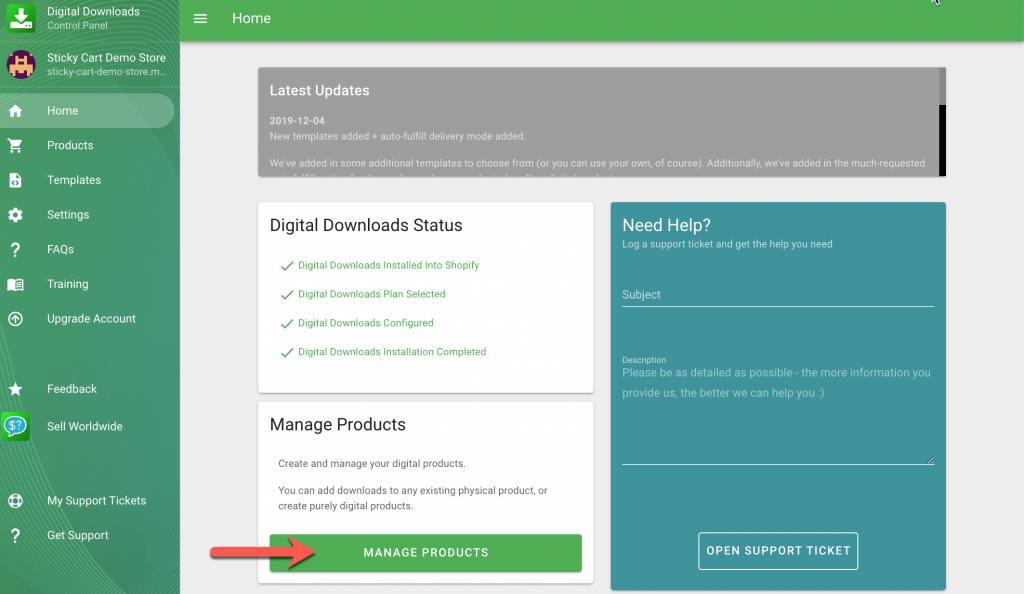Viewport: 1024px width, 594px height.
Task: Click 'Digital Downloads Installed Into Shopify' status
Action: pyautogui.click(x=389, y=266)
